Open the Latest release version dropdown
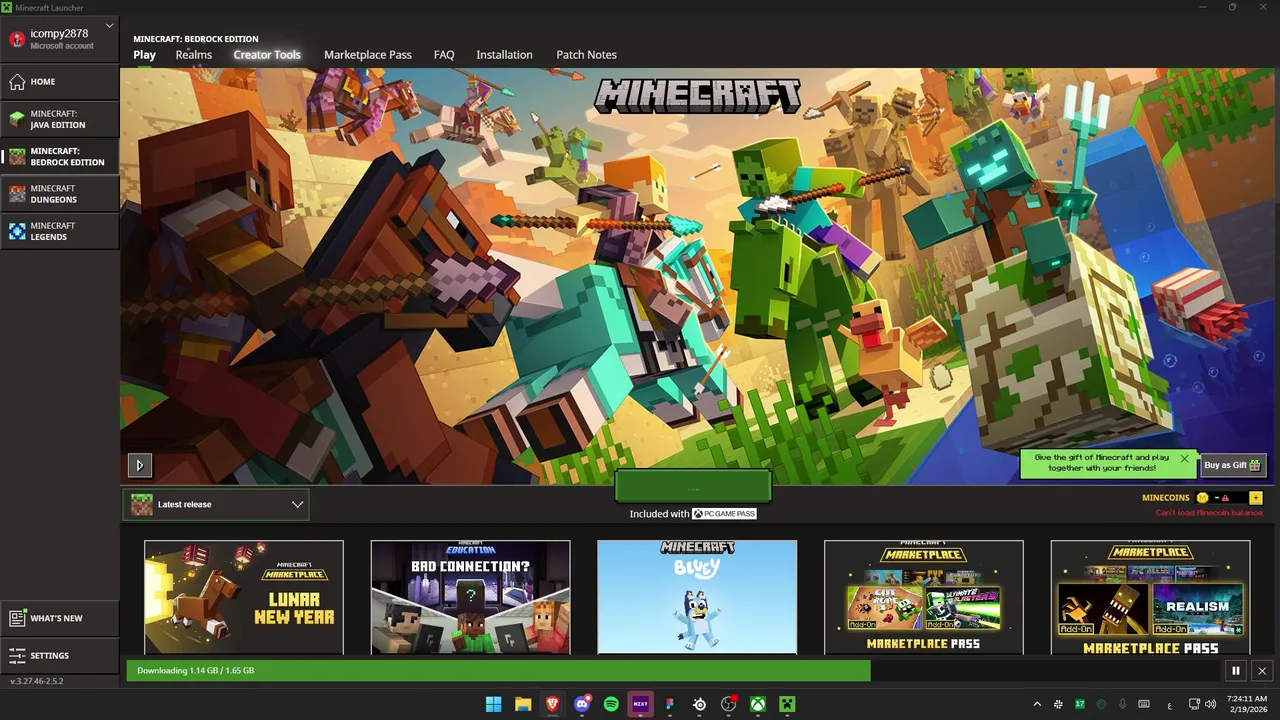Viewport: 1280px width, 720px height. 216,505
